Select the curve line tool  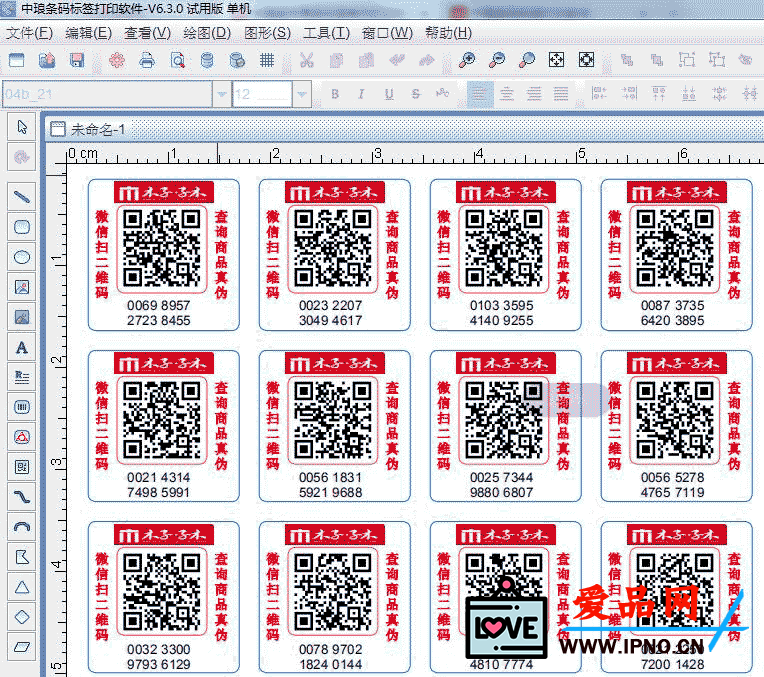pos(22,497)
